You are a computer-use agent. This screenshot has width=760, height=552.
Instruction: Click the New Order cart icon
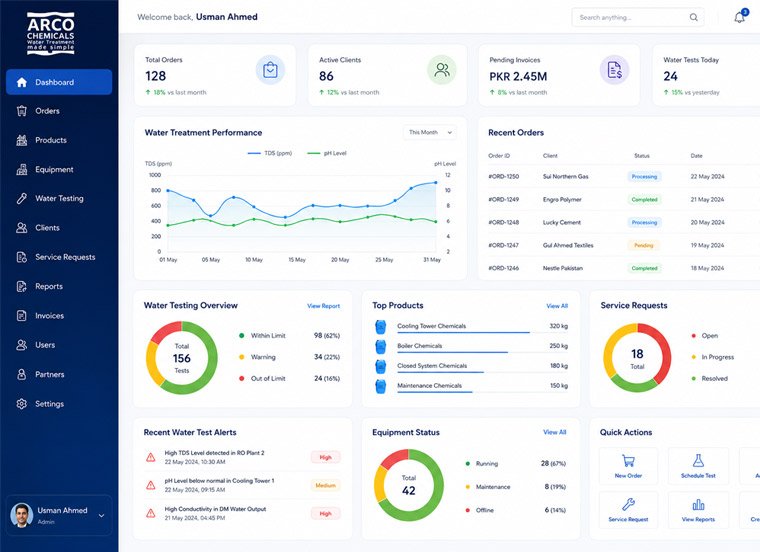[x=628, y=460]
